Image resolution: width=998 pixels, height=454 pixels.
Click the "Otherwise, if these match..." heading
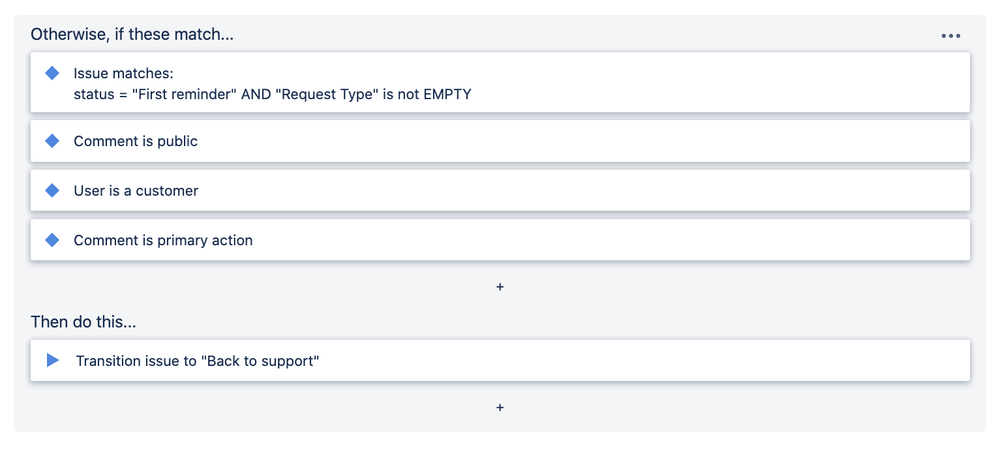point(132,34)
